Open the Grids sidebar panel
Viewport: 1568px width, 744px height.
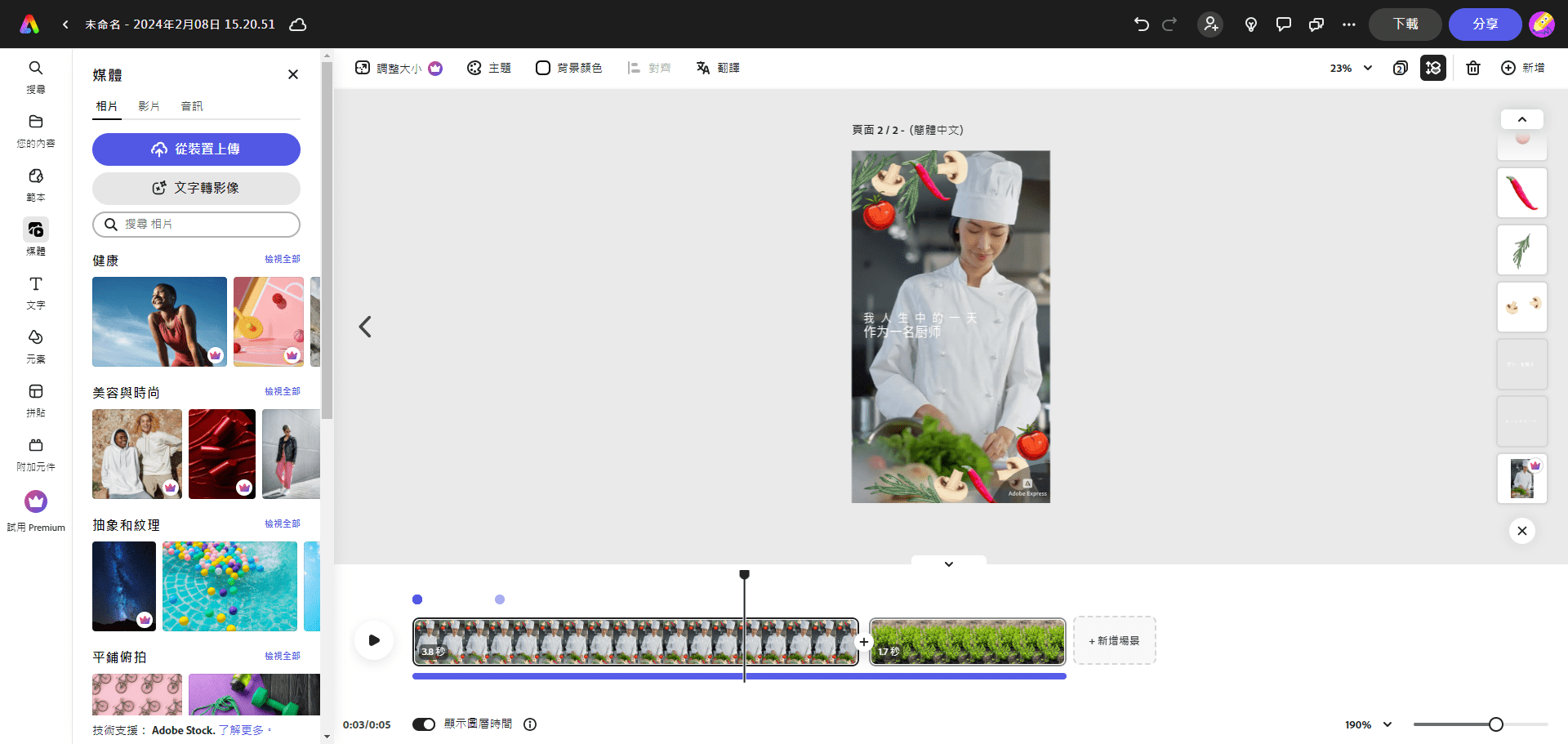tap(36, 400)
